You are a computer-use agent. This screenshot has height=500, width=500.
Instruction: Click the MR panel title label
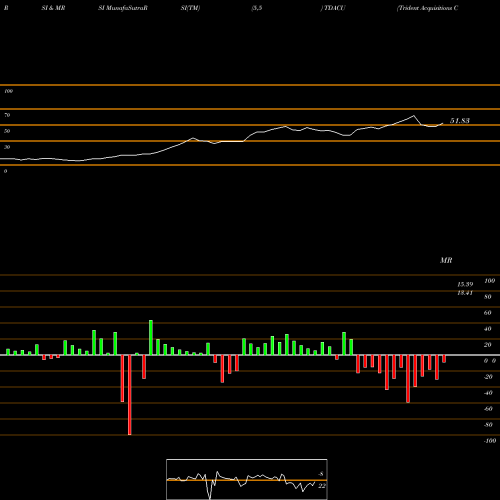(446, 260)
